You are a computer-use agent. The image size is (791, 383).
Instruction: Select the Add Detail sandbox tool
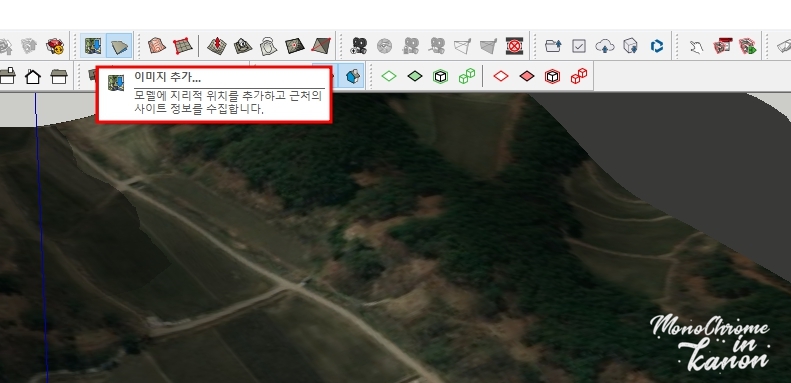295,46
